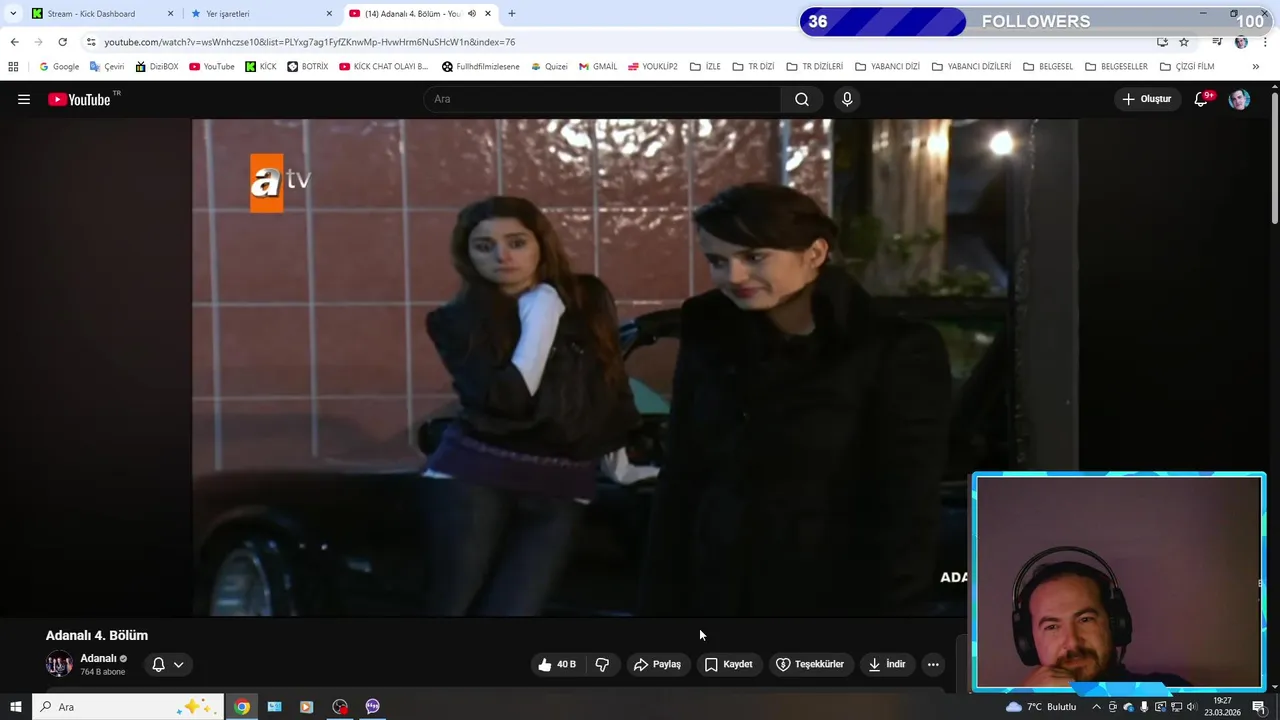1280x720 pixels.
Task: Click the Chrome address bar URL
Action: (x=310, y=42)
